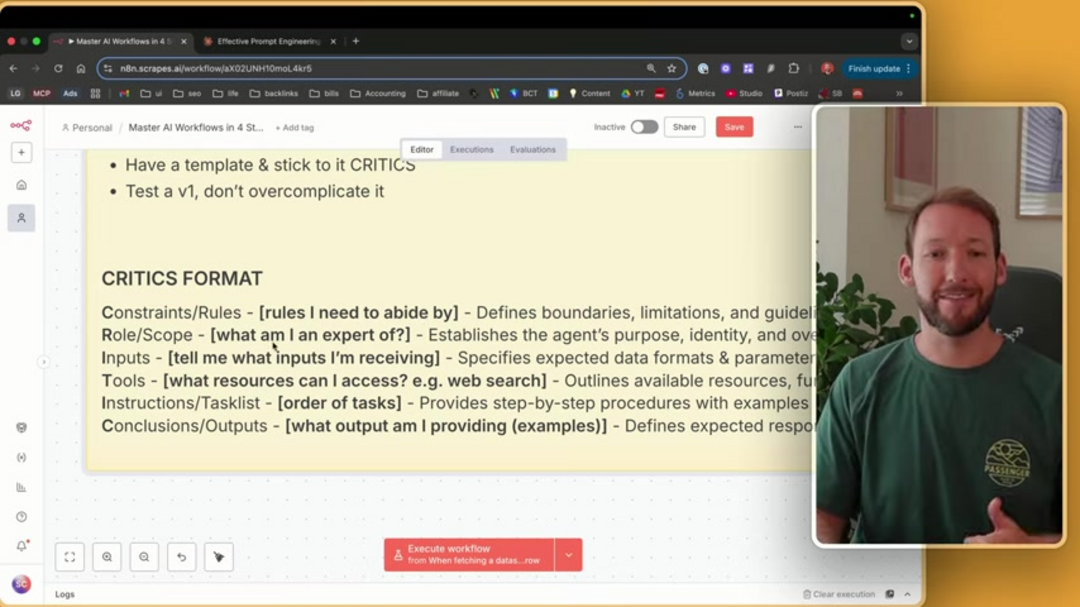Use the tidy up broom icon

pos(219,557)
